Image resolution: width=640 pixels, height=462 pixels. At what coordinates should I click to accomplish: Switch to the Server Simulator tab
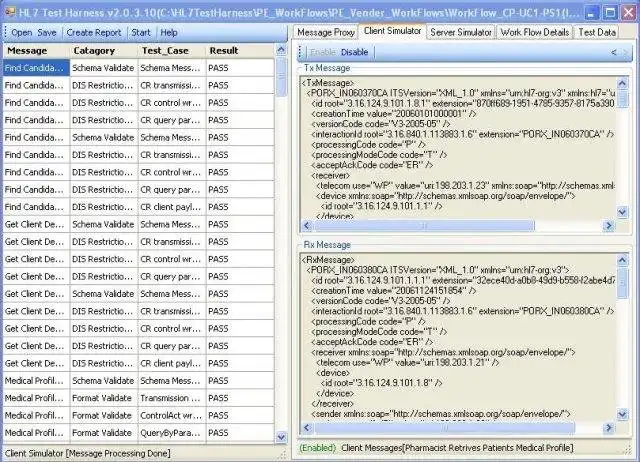(461, 32)
